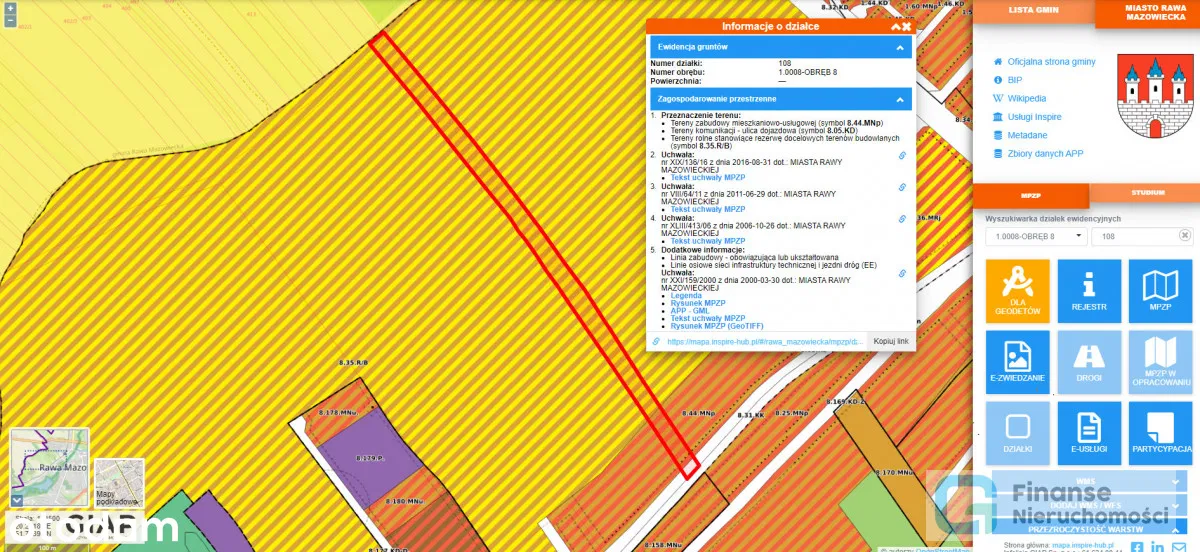Collapse the Ewidencja gruntów section

899,47
